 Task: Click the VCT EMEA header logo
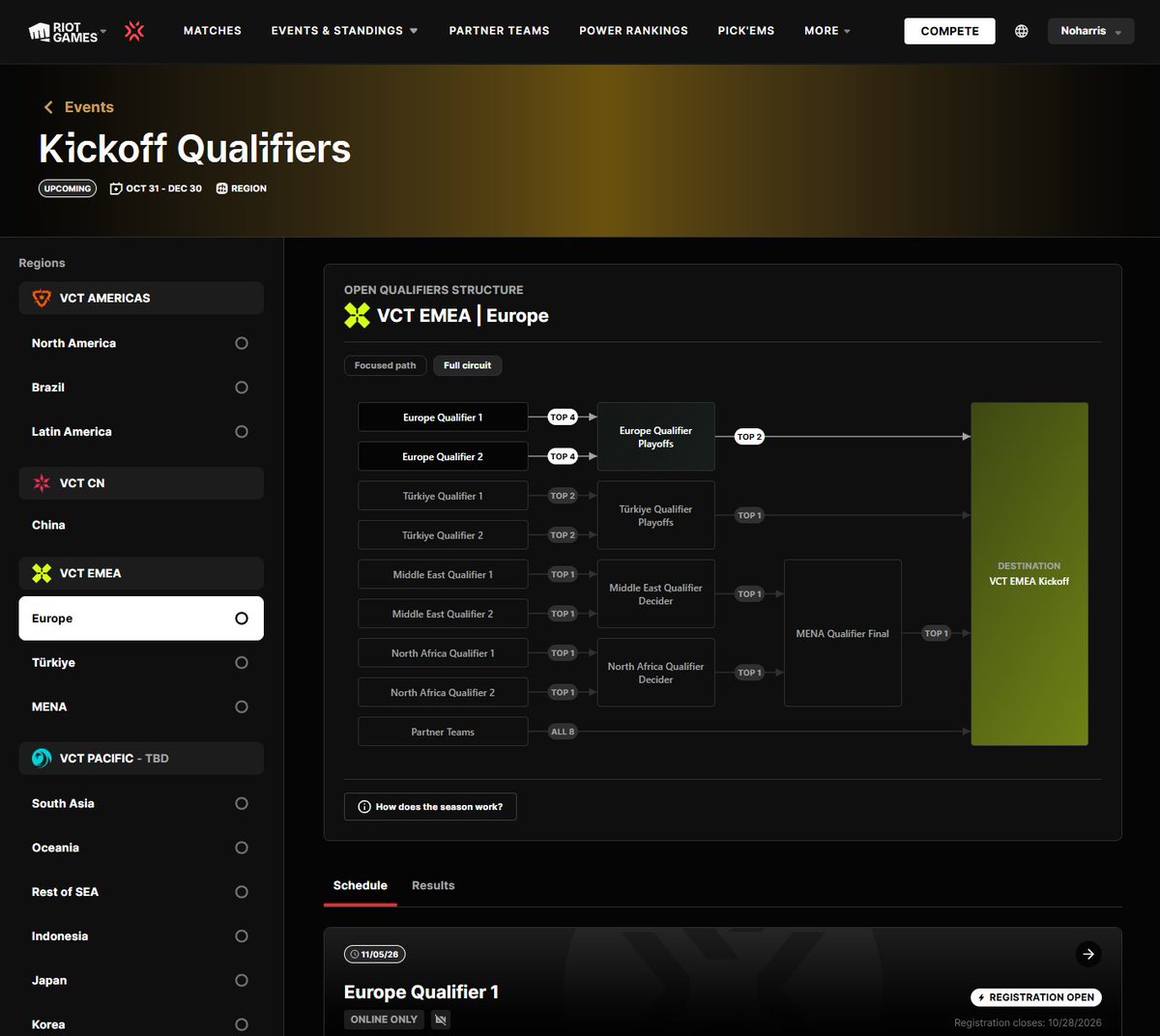pyautogui.click(x=357, y=315)
